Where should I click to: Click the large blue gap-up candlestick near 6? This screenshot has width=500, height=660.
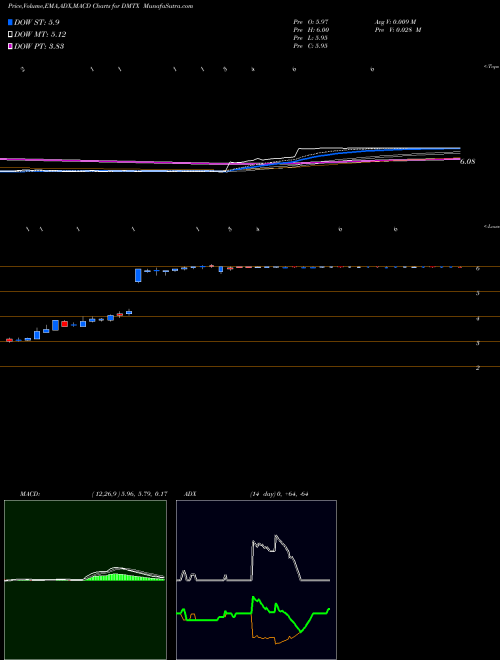point(138,275)
